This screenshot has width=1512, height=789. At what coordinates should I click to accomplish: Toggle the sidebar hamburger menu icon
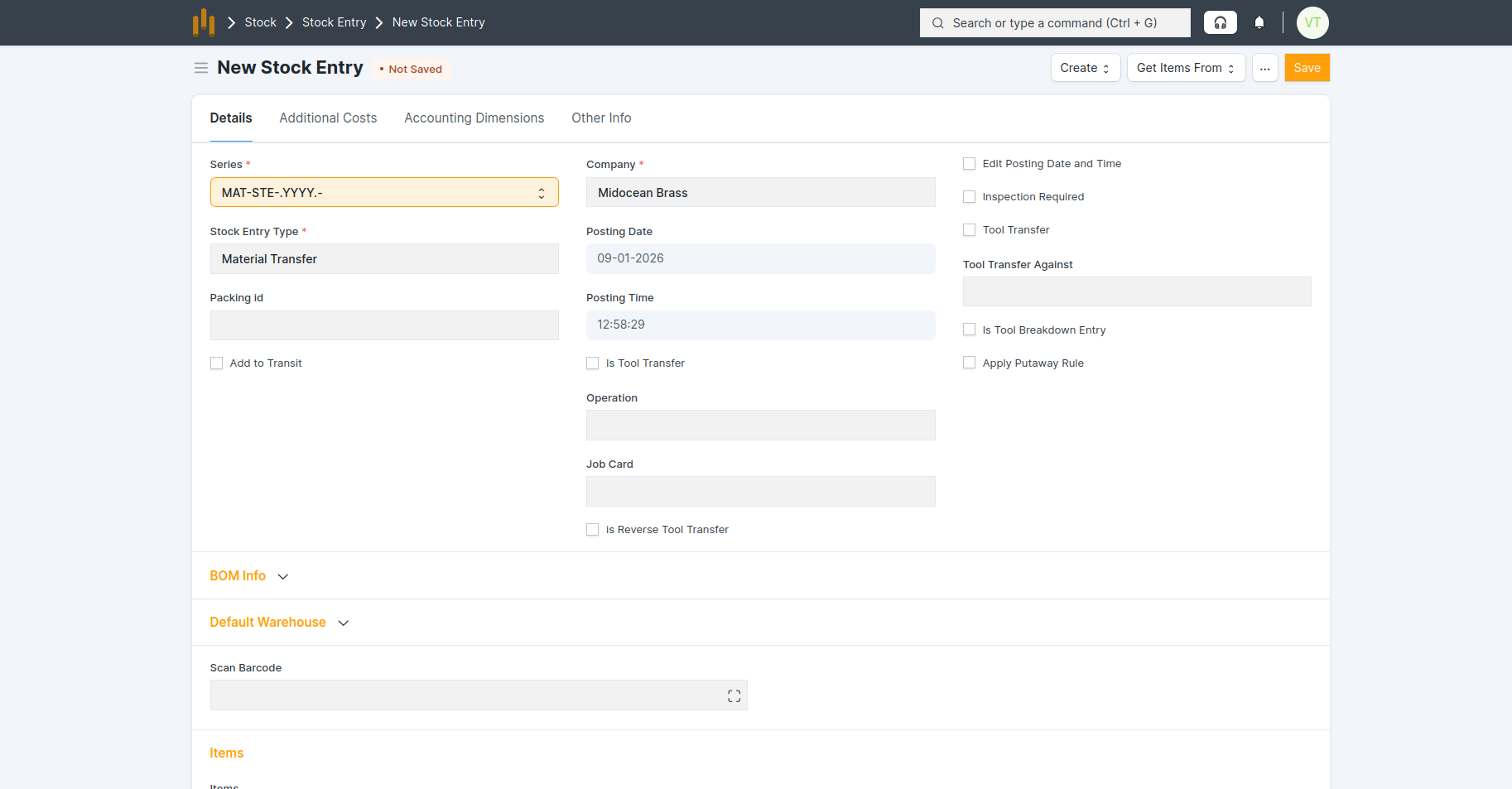click(x=200, y=68)
